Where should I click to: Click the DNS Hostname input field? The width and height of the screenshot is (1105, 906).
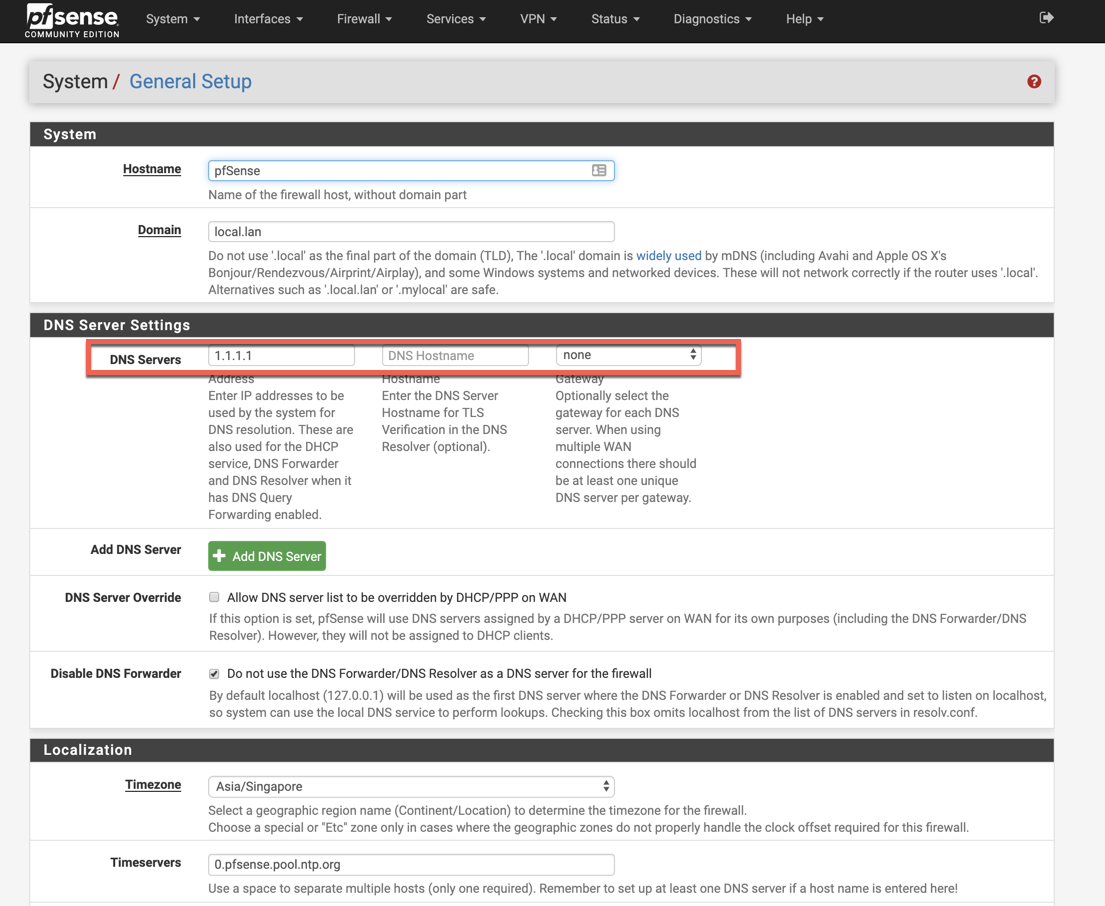pyautogui.click(x=455, y=356)
